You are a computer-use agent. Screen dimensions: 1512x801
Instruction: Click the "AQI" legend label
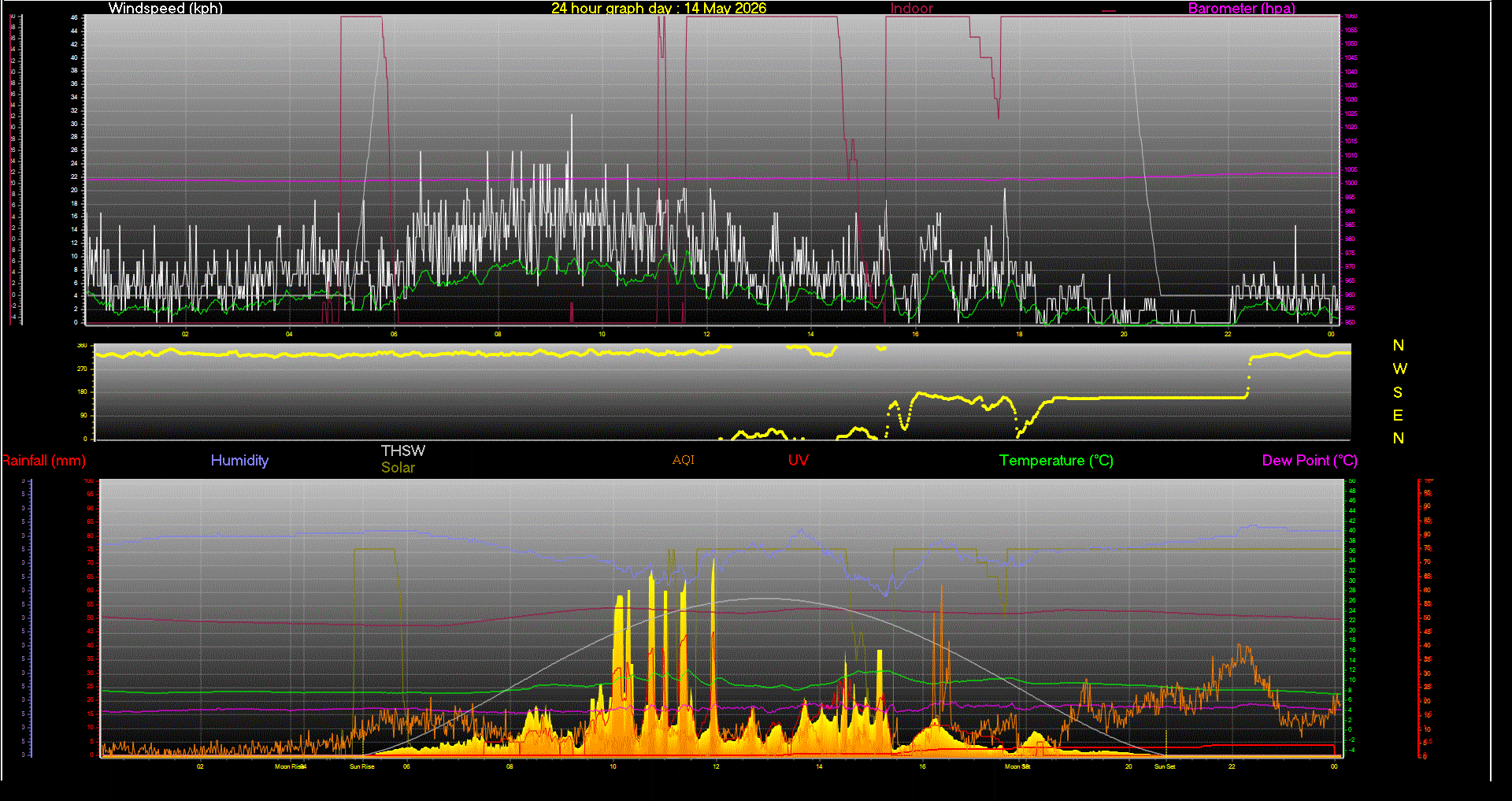[683, 460]
